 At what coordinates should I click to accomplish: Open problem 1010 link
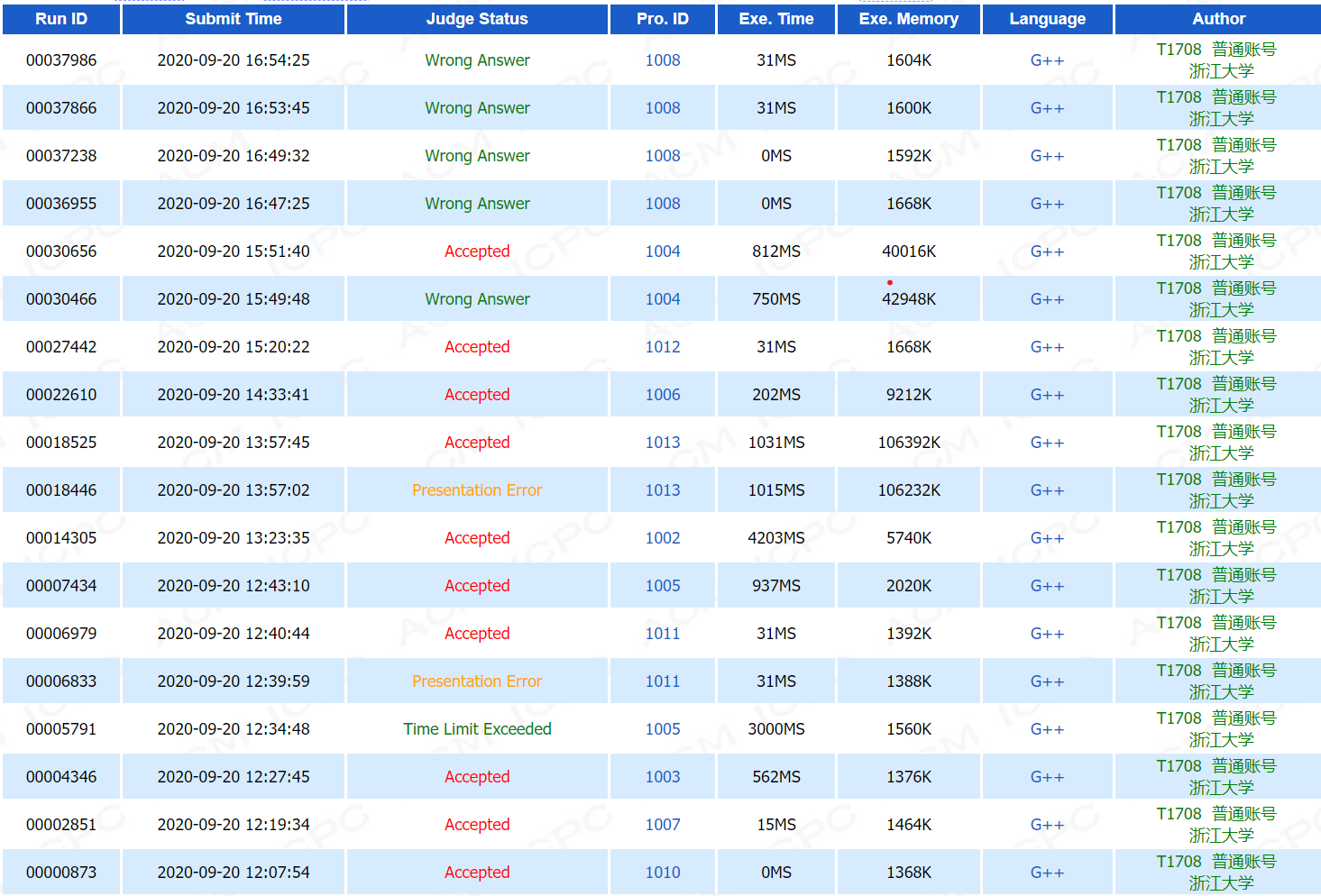point(662,873)
